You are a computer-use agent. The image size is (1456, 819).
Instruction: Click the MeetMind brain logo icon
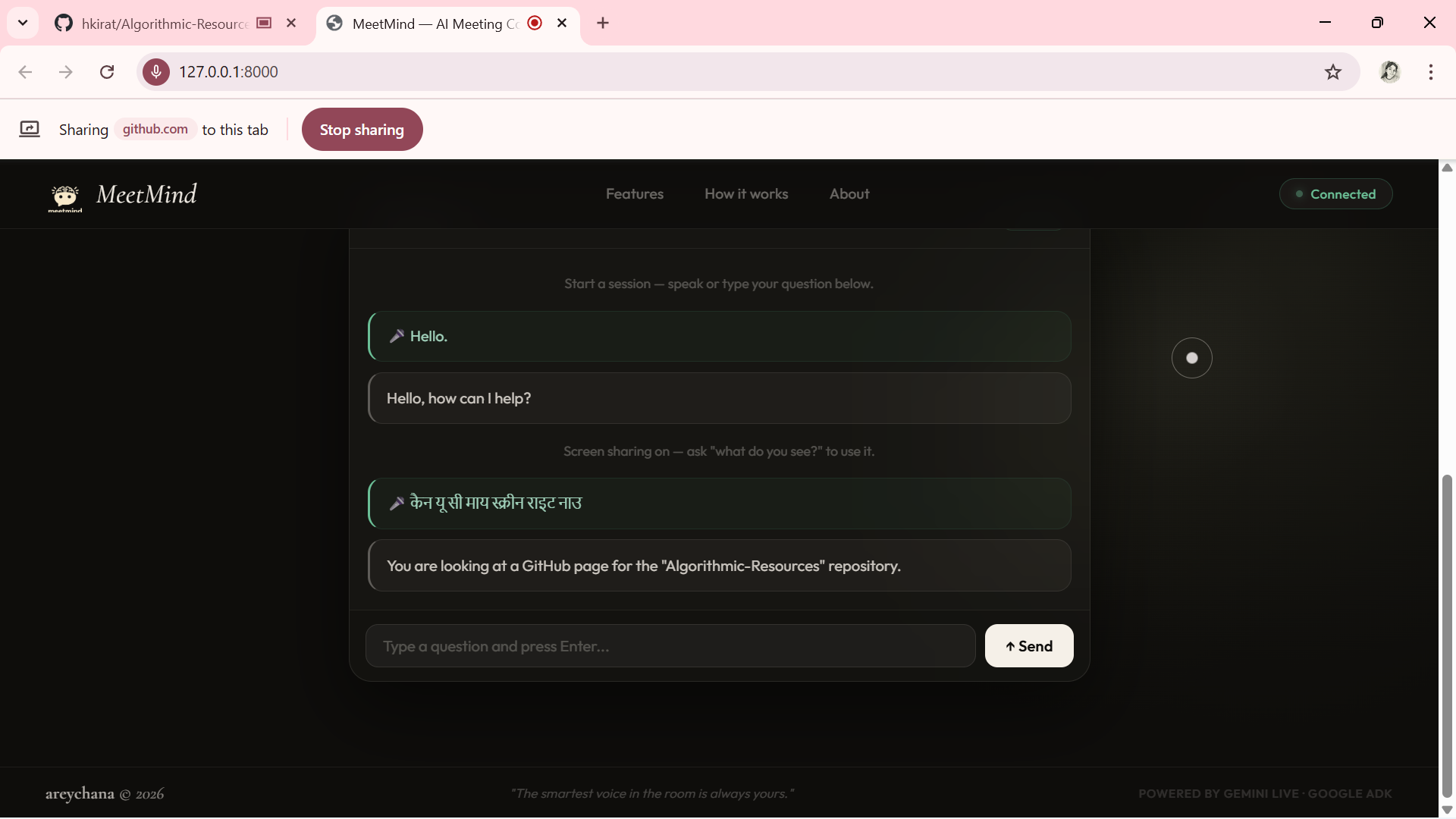pos(65,196)
